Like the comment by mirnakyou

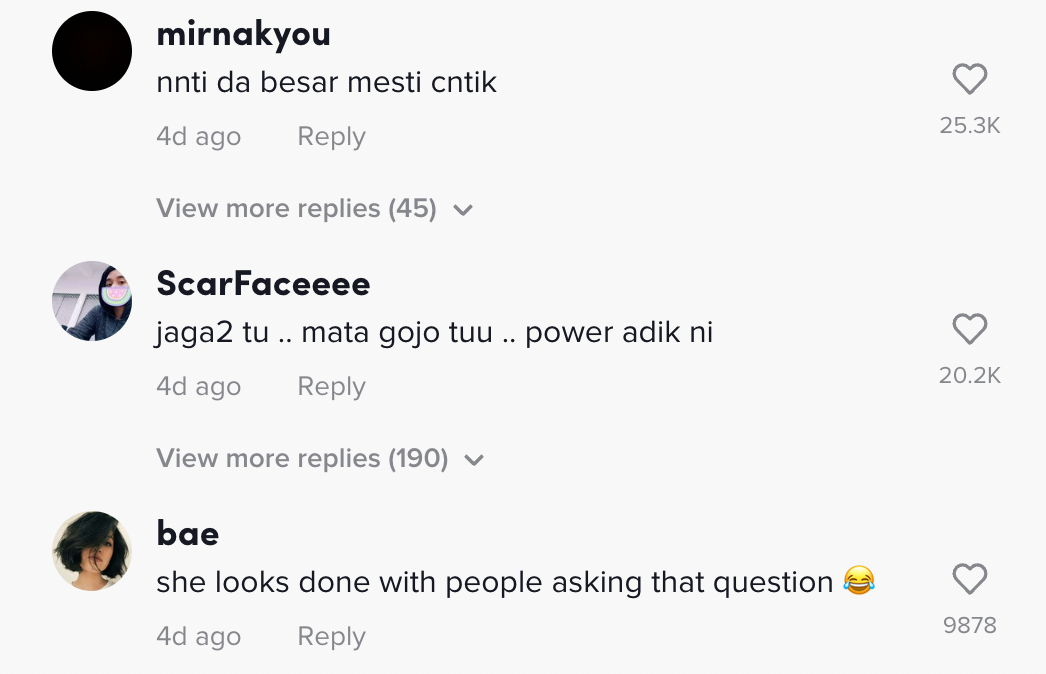(x=969, y=79)
